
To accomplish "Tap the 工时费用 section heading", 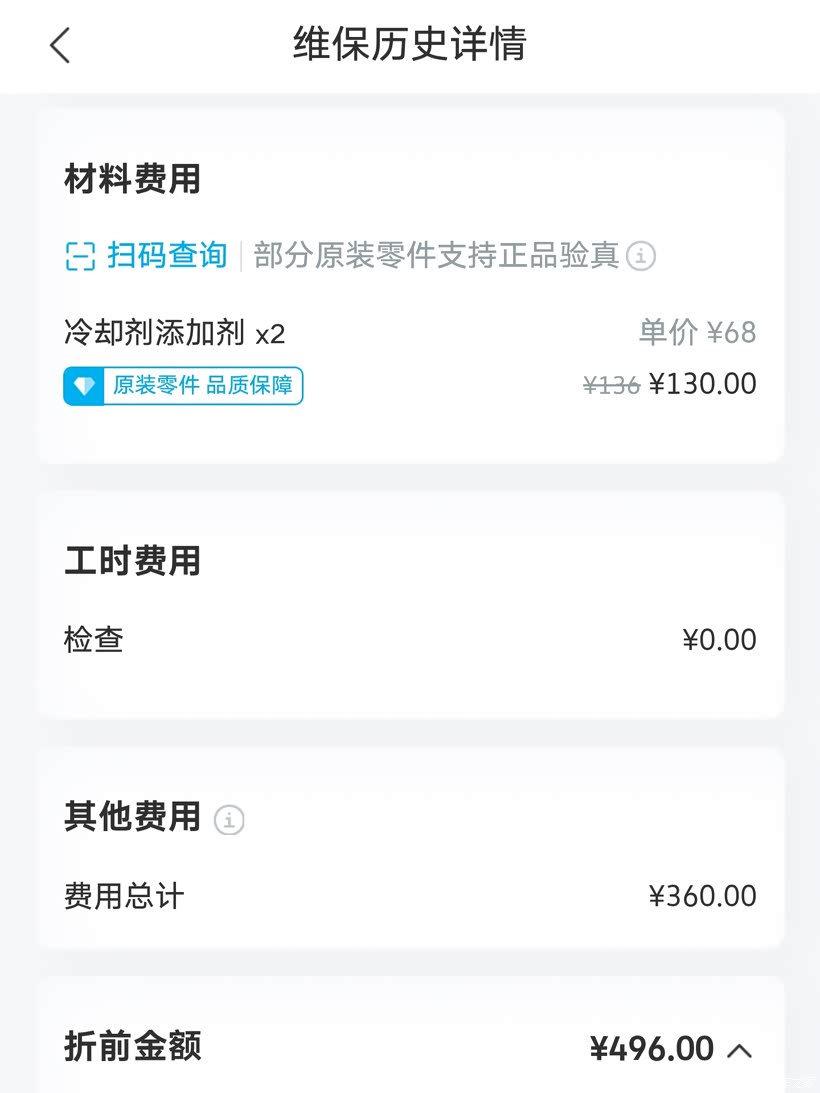I will pyautogui.click(x=133, y=561).
